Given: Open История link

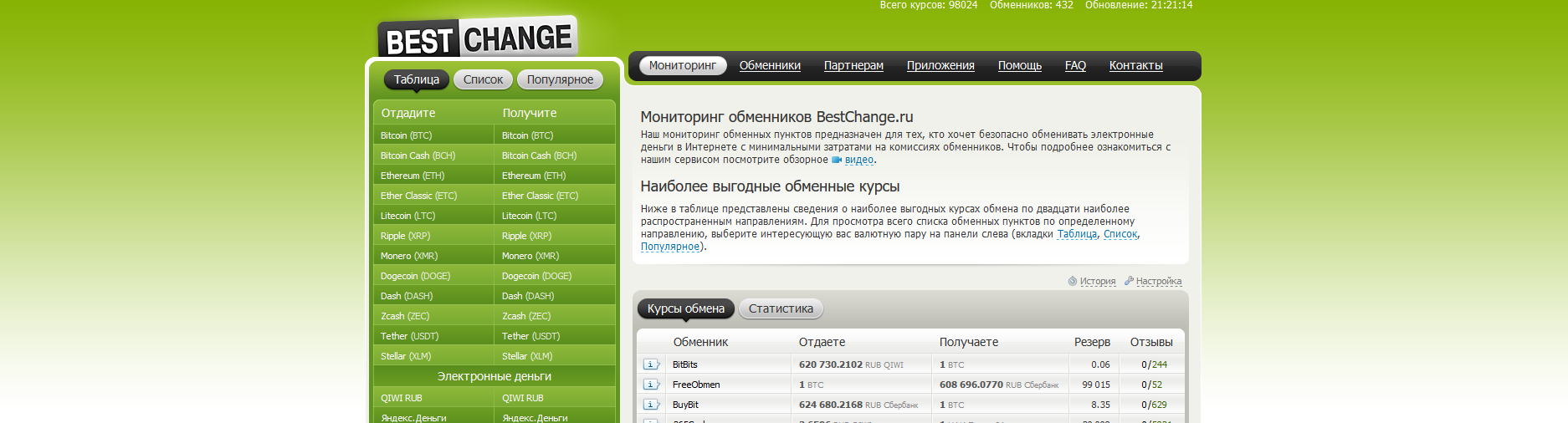Looking at the screenshot, I should click(1098, 281).
